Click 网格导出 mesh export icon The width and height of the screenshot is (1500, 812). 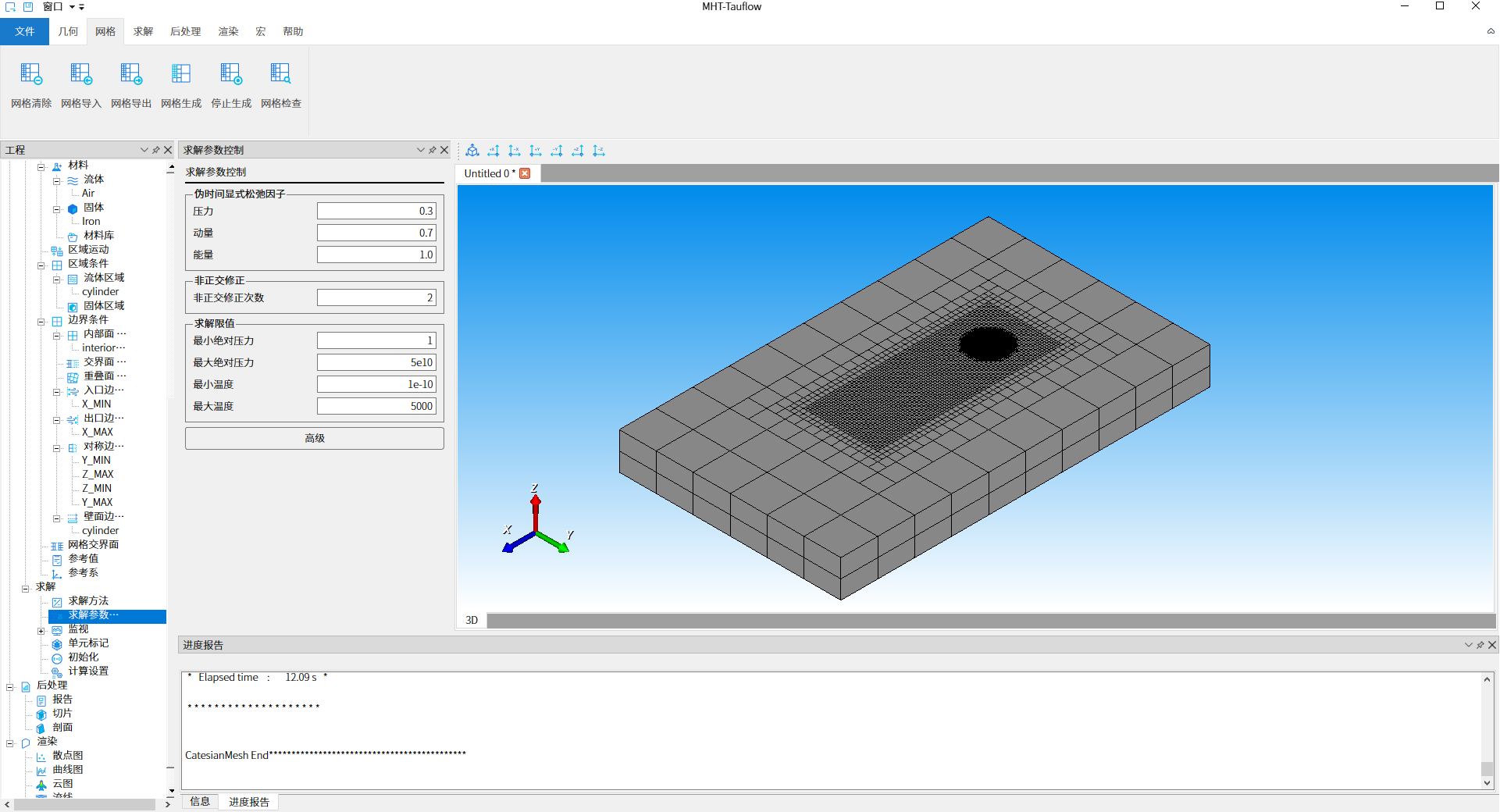tap(131, 74)
